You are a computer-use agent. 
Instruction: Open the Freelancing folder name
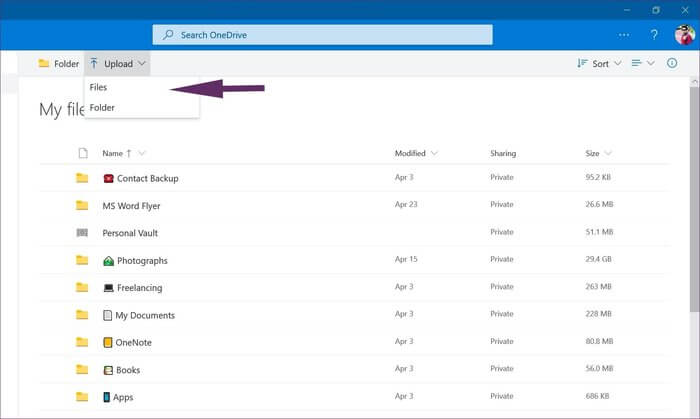coord(139,288)
